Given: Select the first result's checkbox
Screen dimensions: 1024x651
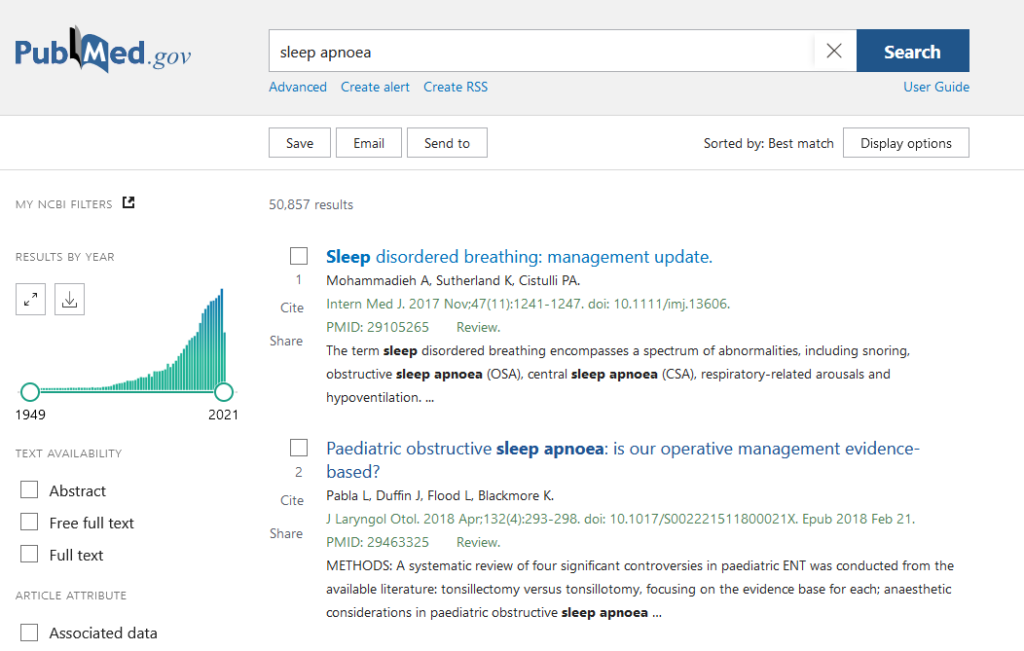Looking at the screenshot, I should pyautogui.click(x=298, y=256).
